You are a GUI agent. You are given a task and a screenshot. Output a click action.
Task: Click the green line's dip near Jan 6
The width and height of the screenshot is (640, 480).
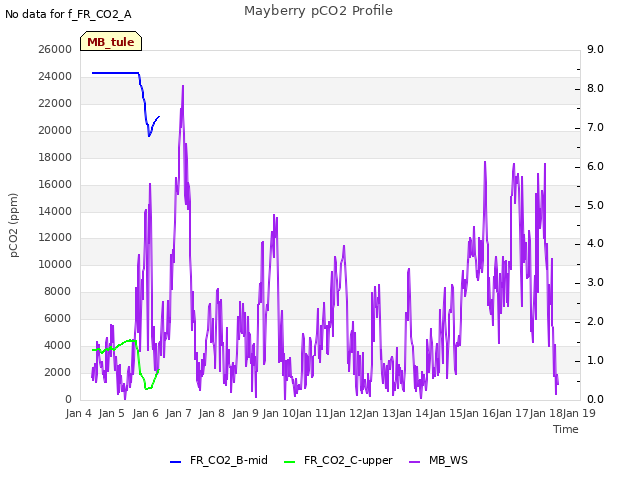click(x=147, y=388)
